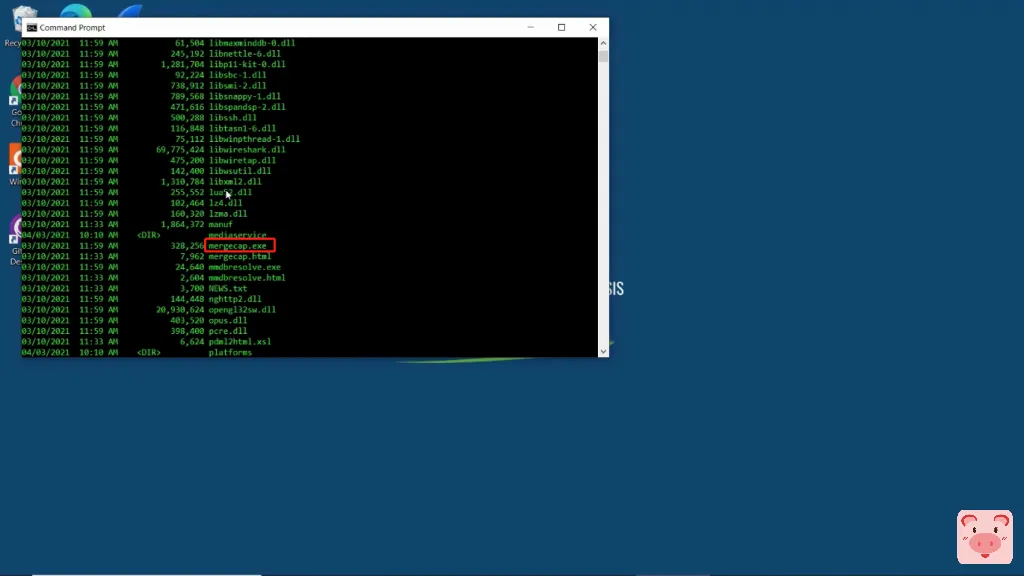Click the file name lz4.dll
1024x576 pixels.
pyautogui.click(x=225, y=203)
